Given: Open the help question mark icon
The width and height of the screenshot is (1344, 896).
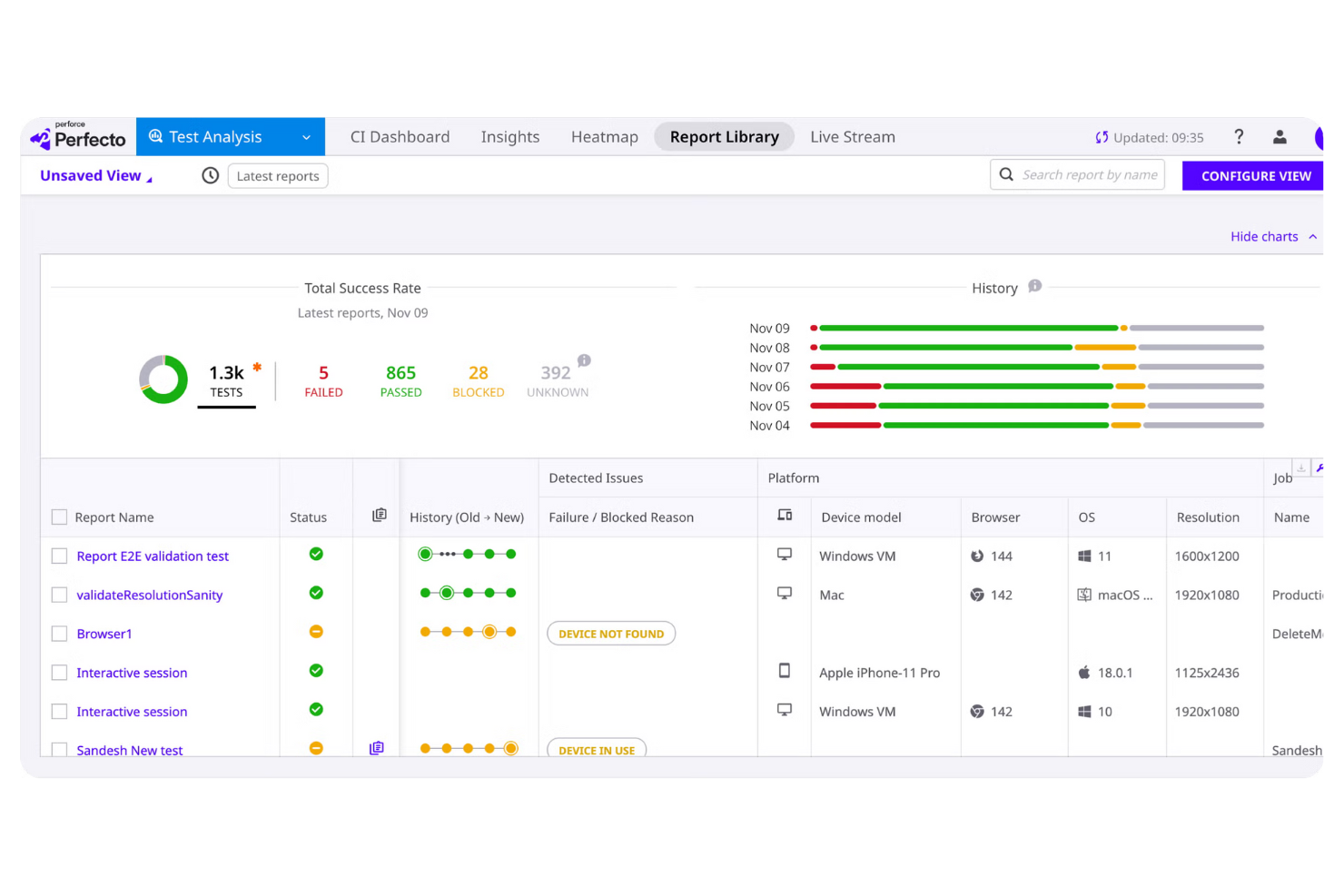Looking at the screenshot, I should 1239,137.
